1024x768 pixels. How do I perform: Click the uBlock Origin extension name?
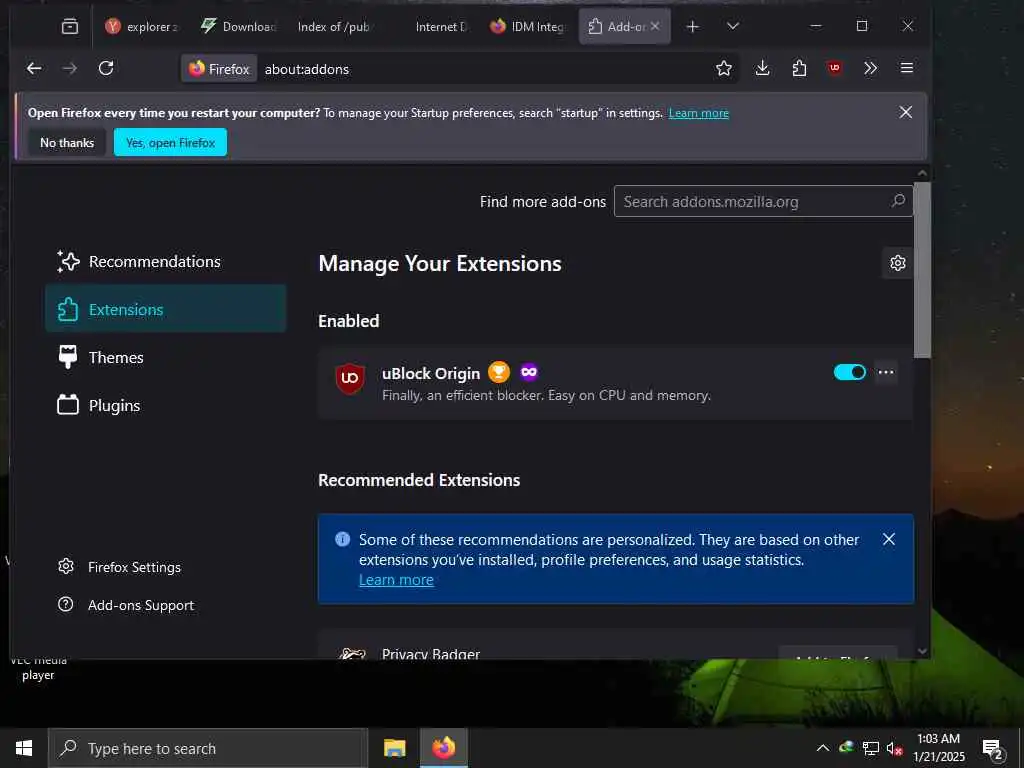tap(431, 373)
